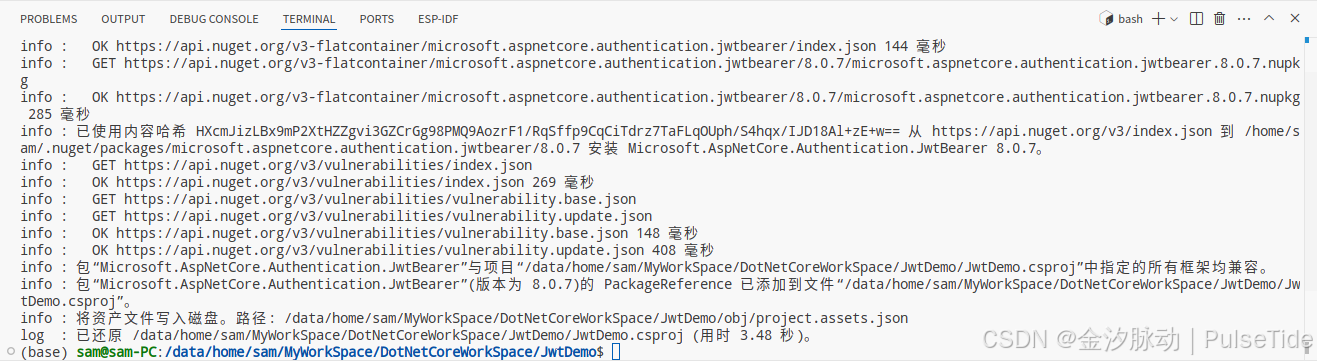Select the bash terminal label
Screen dimensions: 1317x361
[1130, 19]
